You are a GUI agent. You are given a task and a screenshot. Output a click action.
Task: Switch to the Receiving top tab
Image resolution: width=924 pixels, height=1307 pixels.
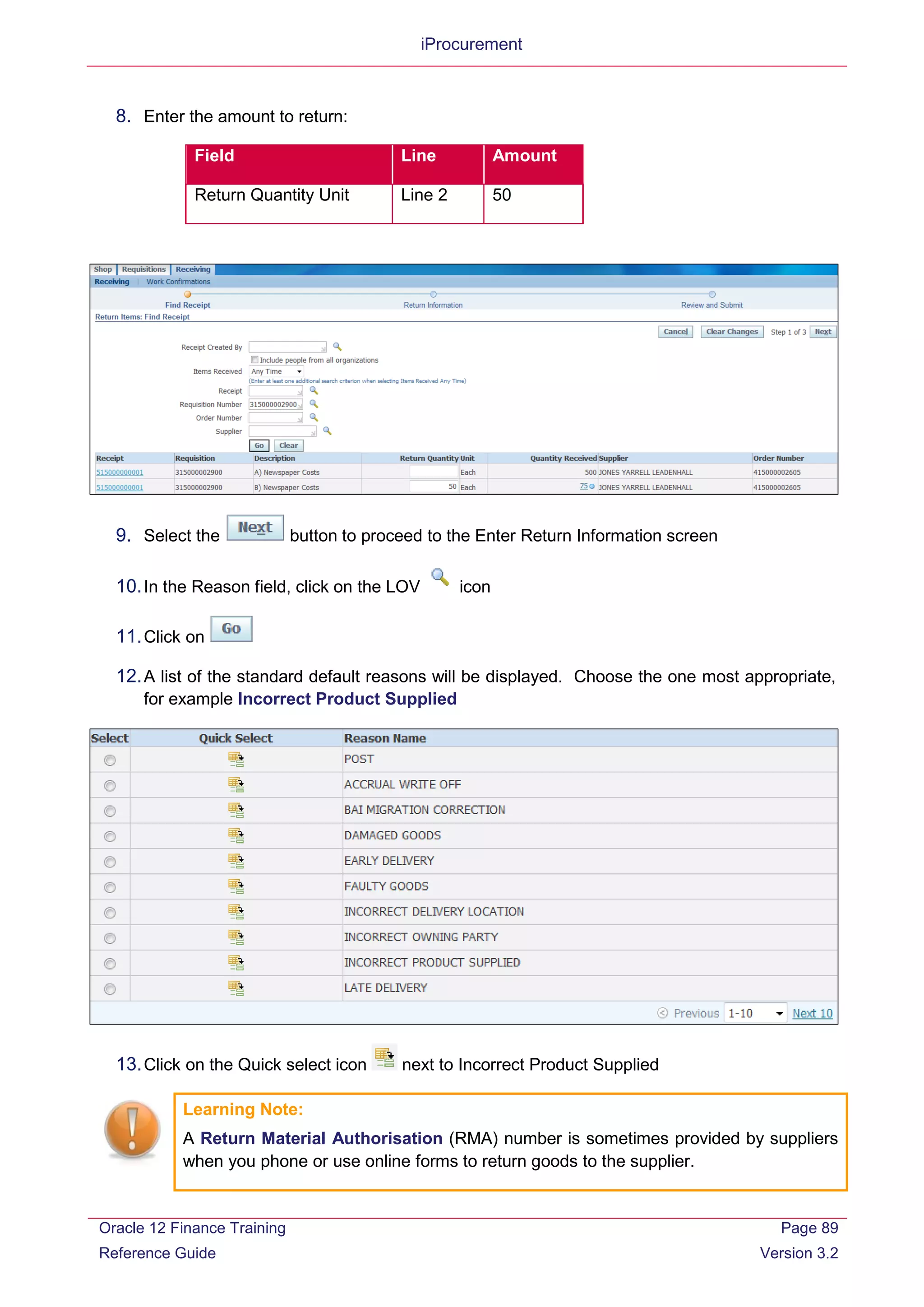tap(193, 269)
